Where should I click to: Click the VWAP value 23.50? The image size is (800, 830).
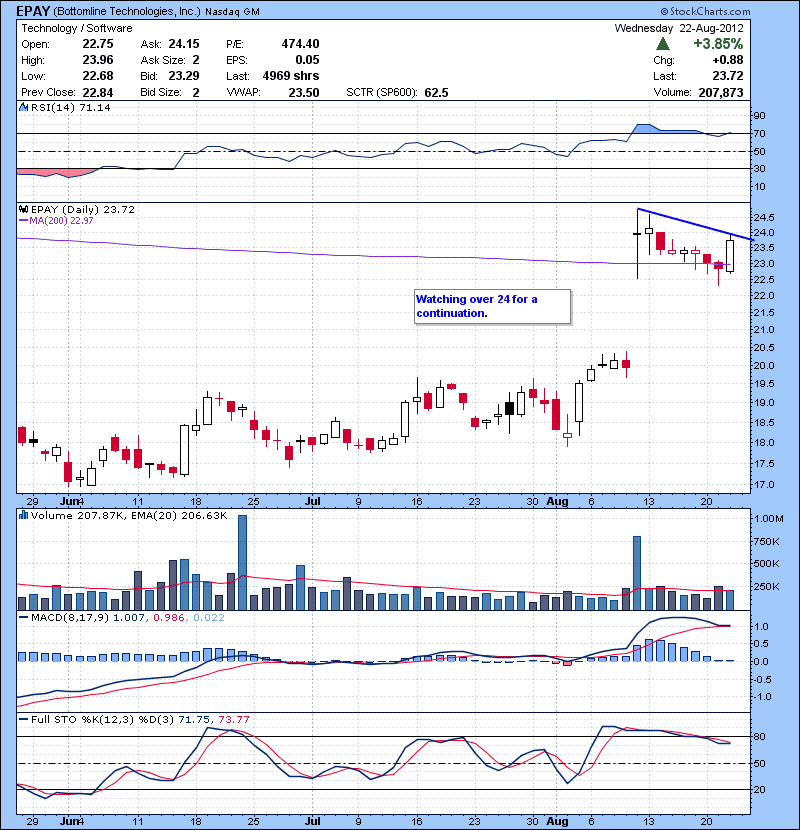[303, 93]
